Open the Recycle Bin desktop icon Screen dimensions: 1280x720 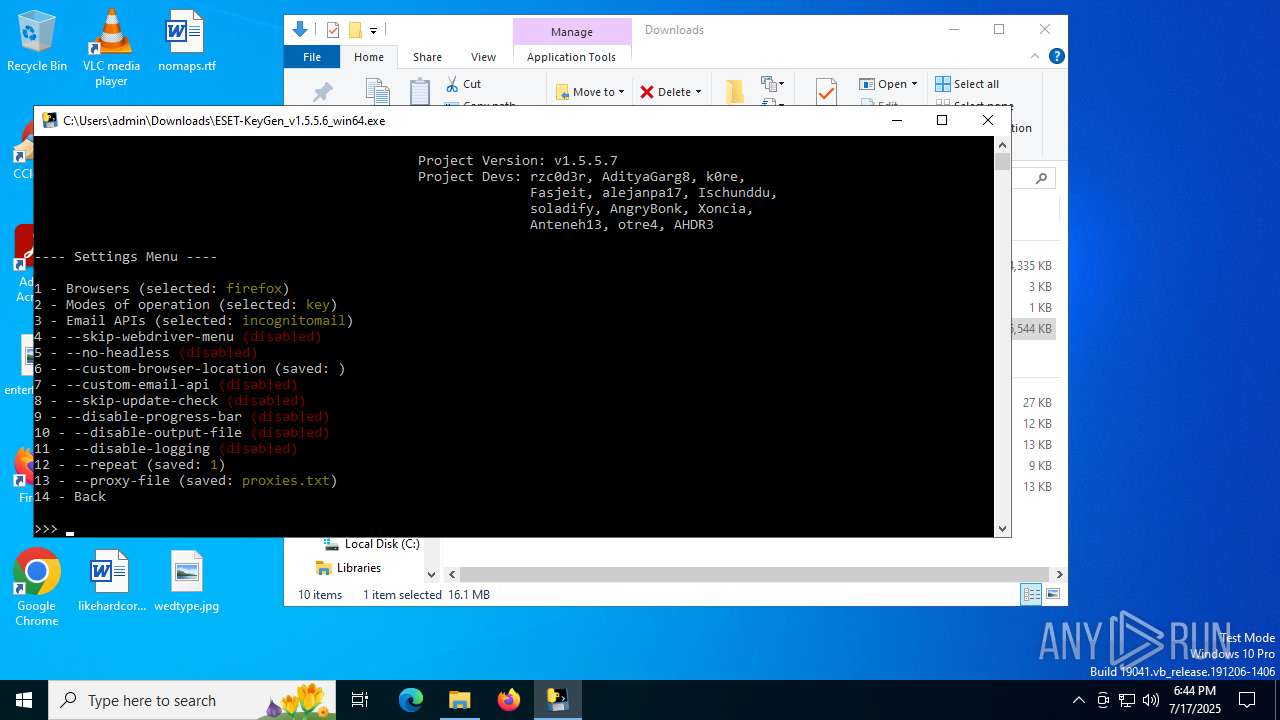coord(37,41)
